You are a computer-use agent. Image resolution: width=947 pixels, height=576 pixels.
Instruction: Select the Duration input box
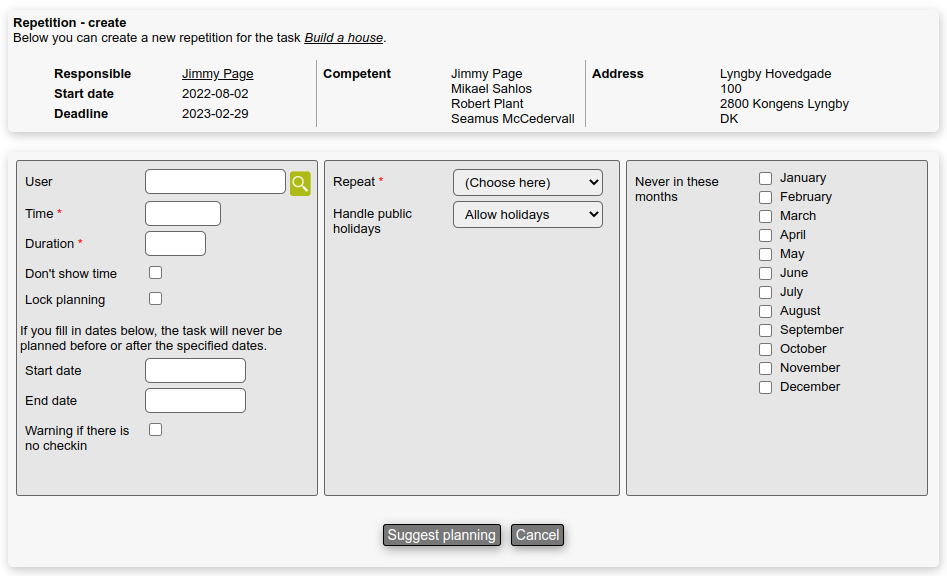[x=175, y=243]
